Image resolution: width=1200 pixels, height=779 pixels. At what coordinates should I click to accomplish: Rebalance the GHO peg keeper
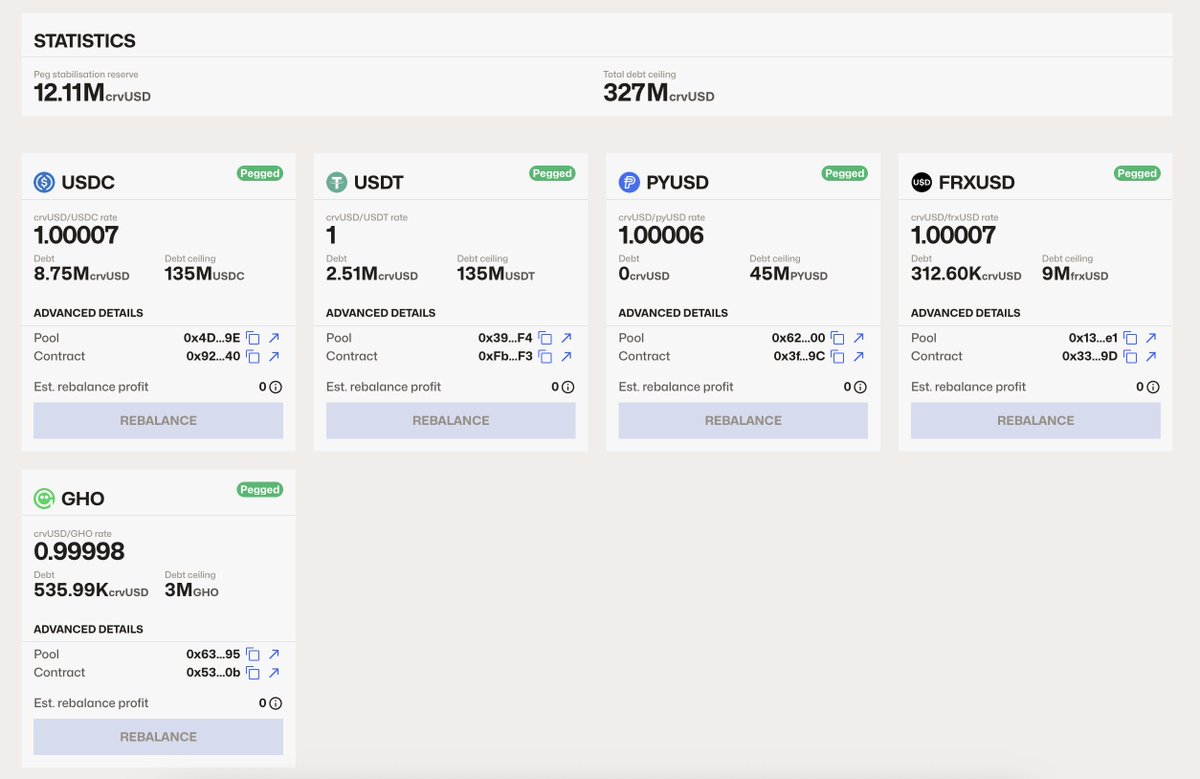158,737
